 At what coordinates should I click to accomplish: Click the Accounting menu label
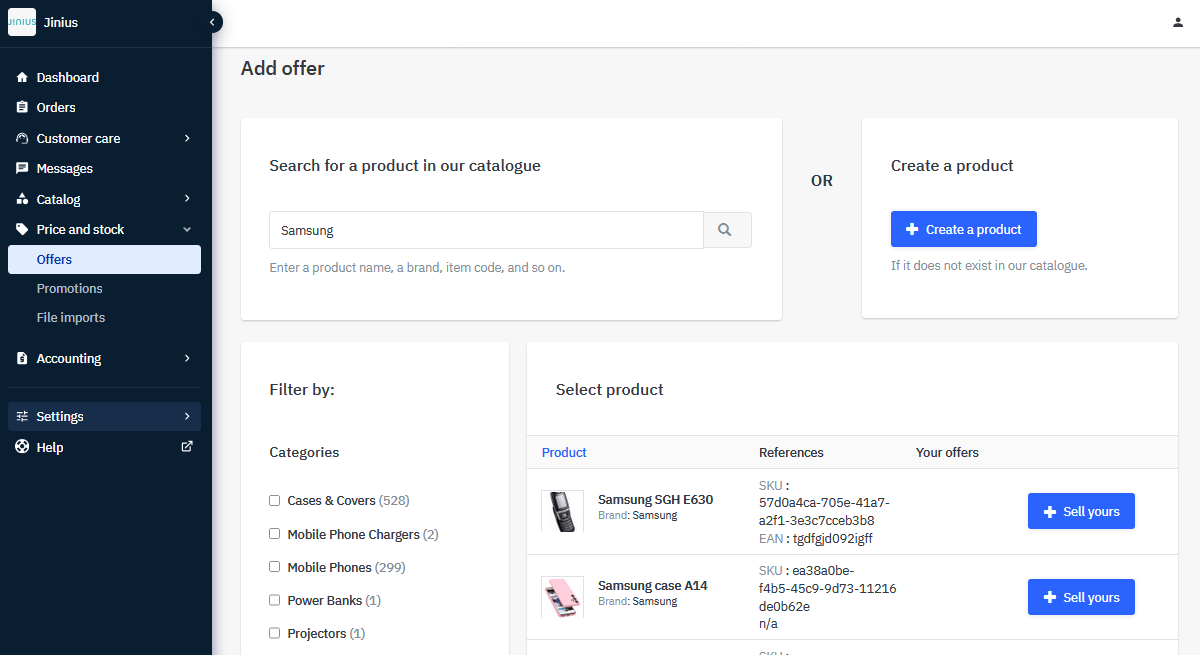(69, 358)
